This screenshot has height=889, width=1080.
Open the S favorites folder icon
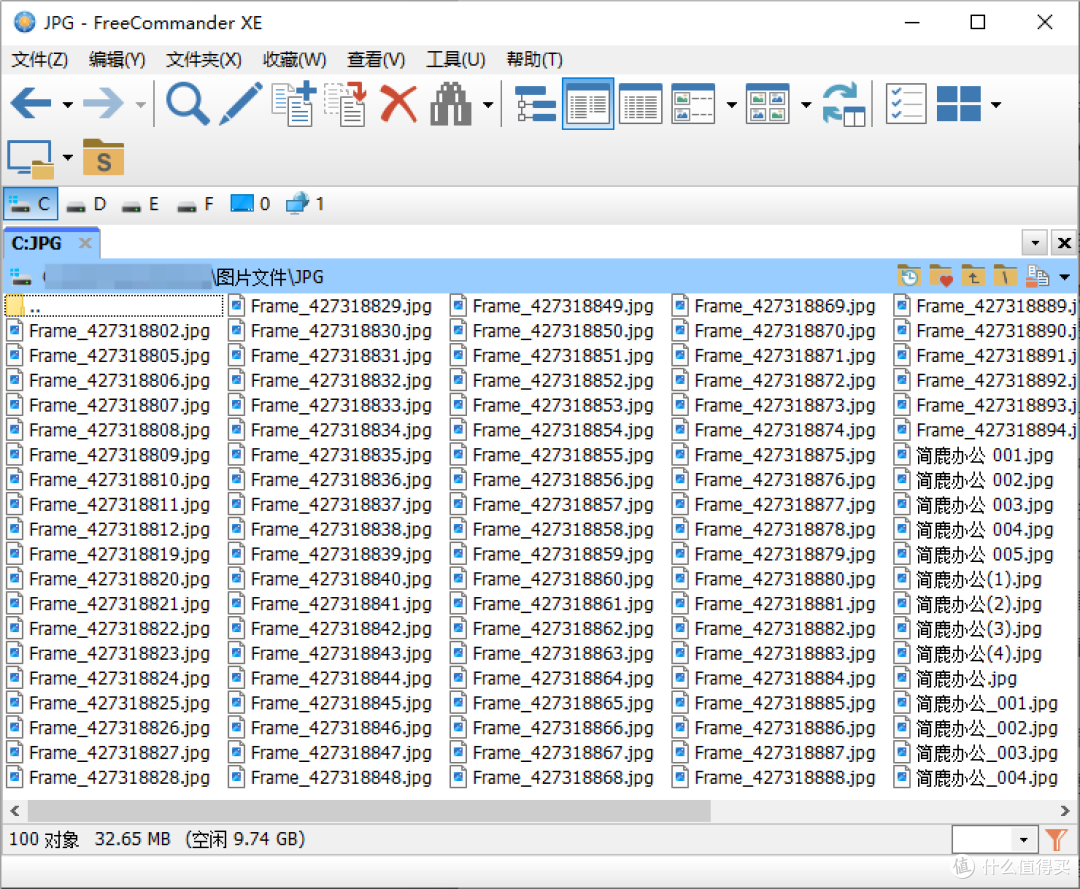(103, 158)
